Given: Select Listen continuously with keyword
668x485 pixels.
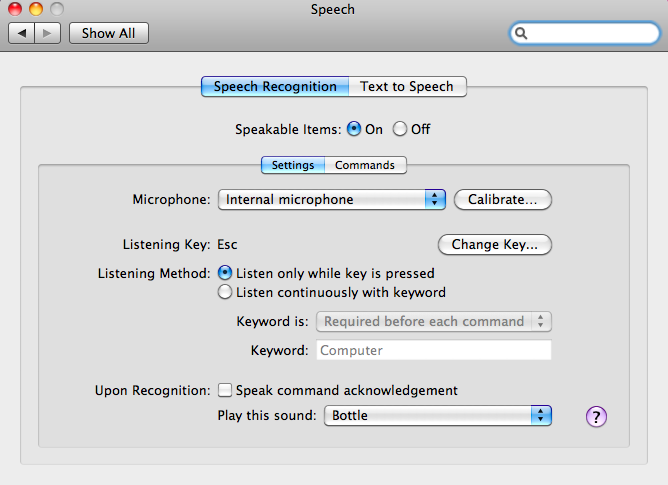Looking at the screenshot, I should (225, 293).
